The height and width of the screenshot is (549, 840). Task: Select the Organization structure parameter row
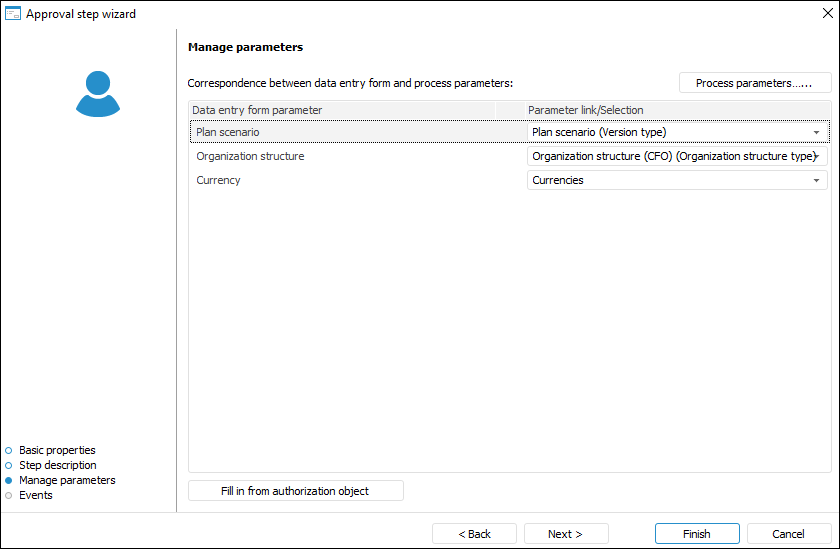(250, 157)
